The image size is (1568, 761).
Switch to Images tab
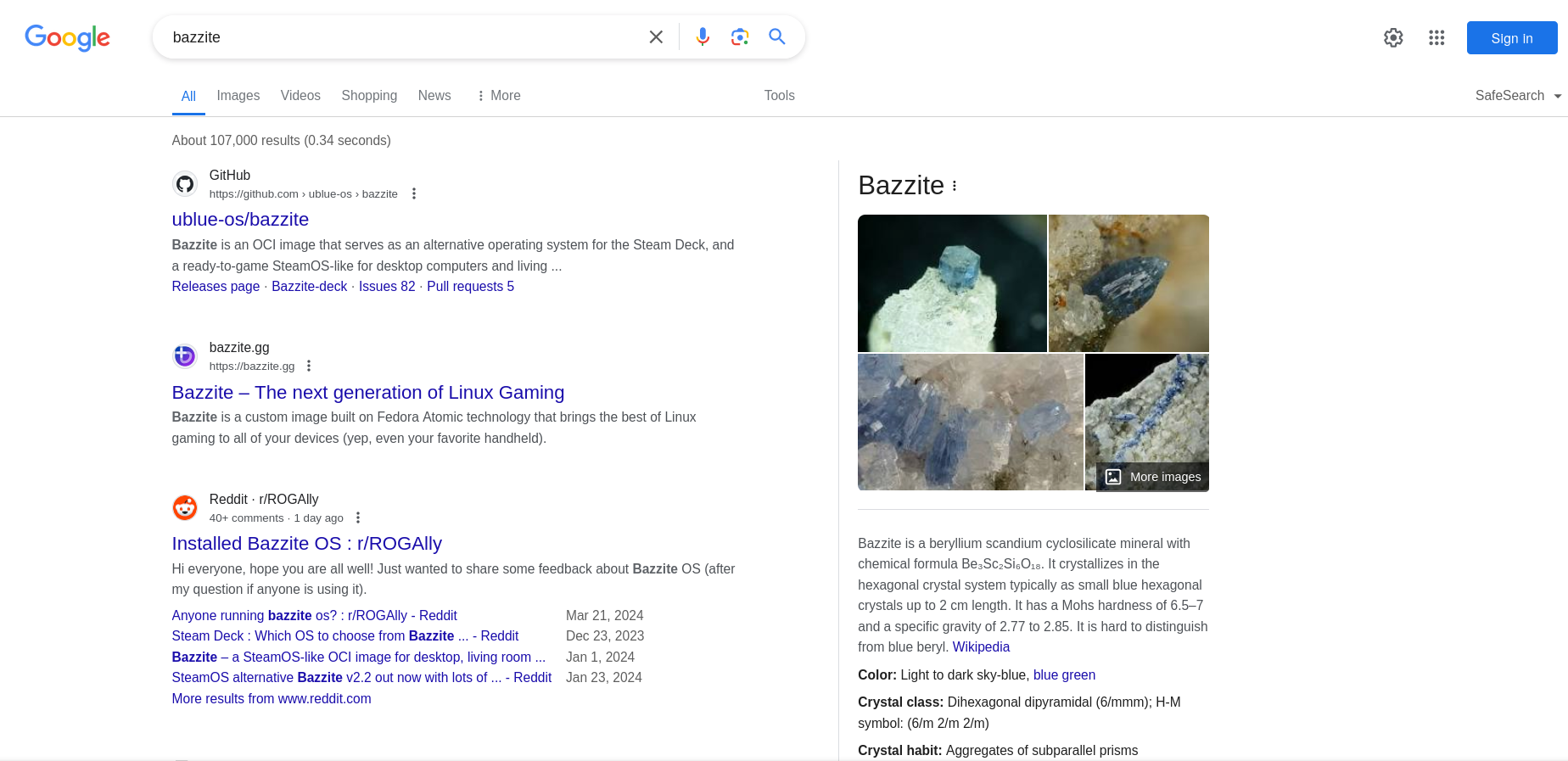(x=238, y=96)
